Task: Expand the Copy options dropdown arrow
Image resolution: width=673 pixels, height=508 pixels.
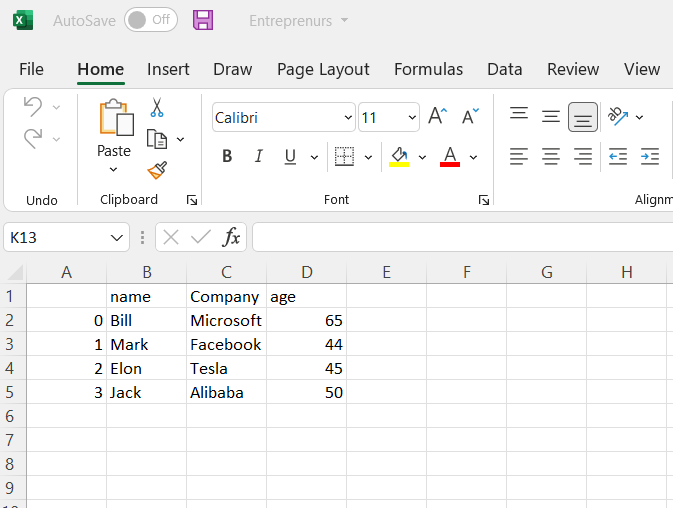Action: pyautogui.click(x=181, y=139)
